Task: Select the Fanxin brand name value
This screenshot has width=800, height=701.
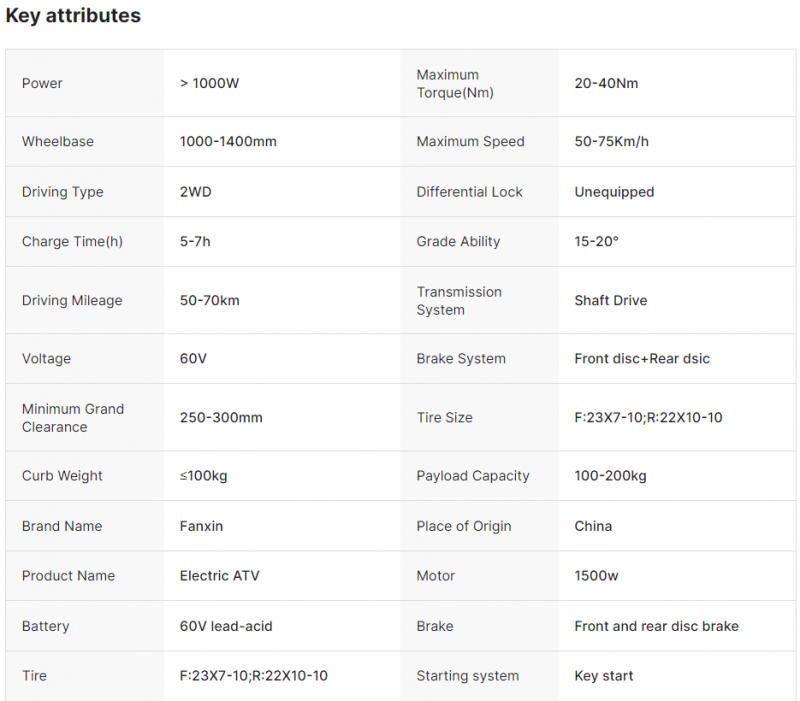Action: click(x=201, y=526)
